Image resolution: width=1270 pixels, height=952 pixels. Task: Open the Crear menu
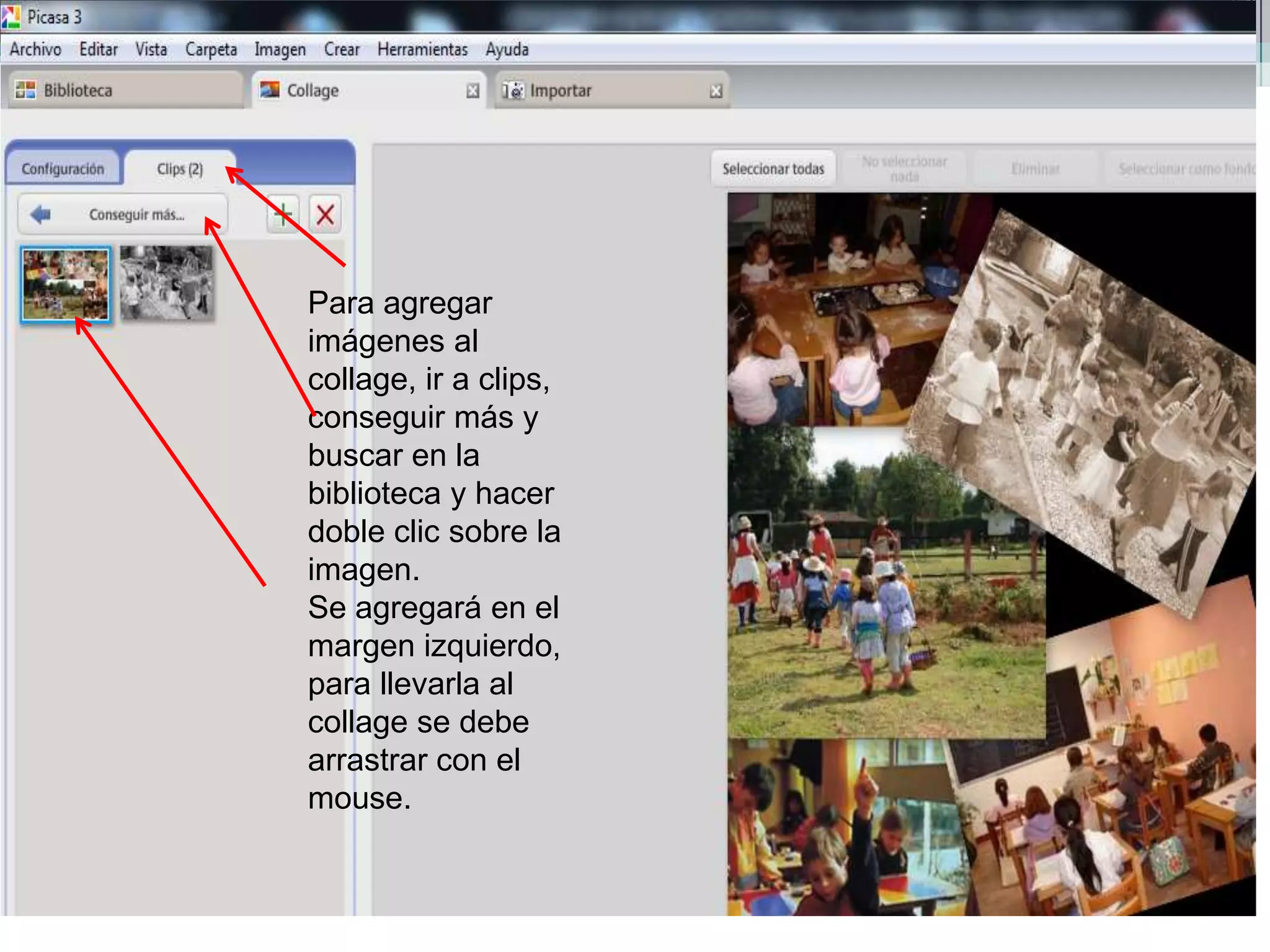pos(342,50)
